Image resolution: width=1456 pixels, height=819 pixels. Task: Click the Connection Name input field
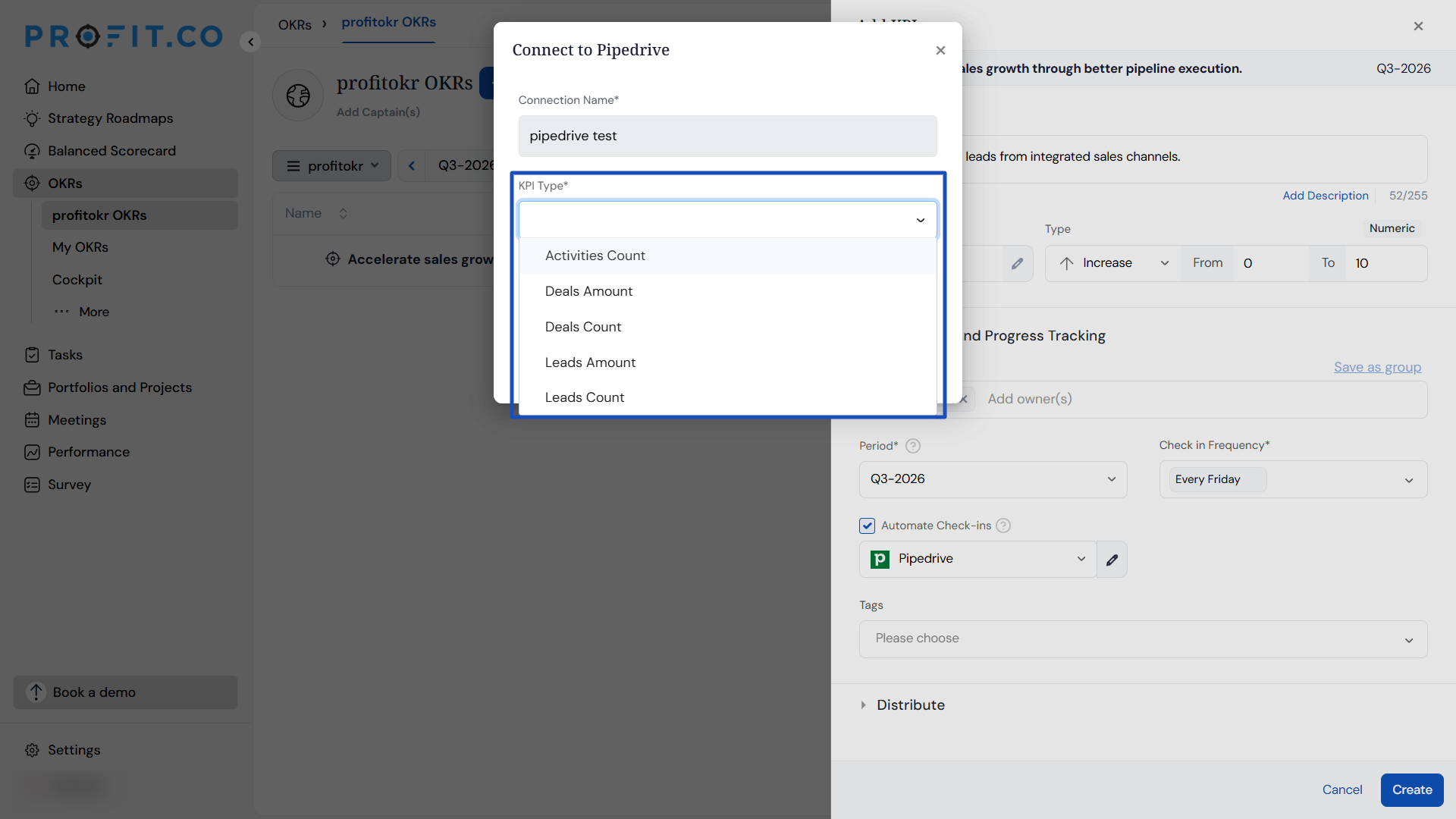pyautogui.click(x=728, y=136)
